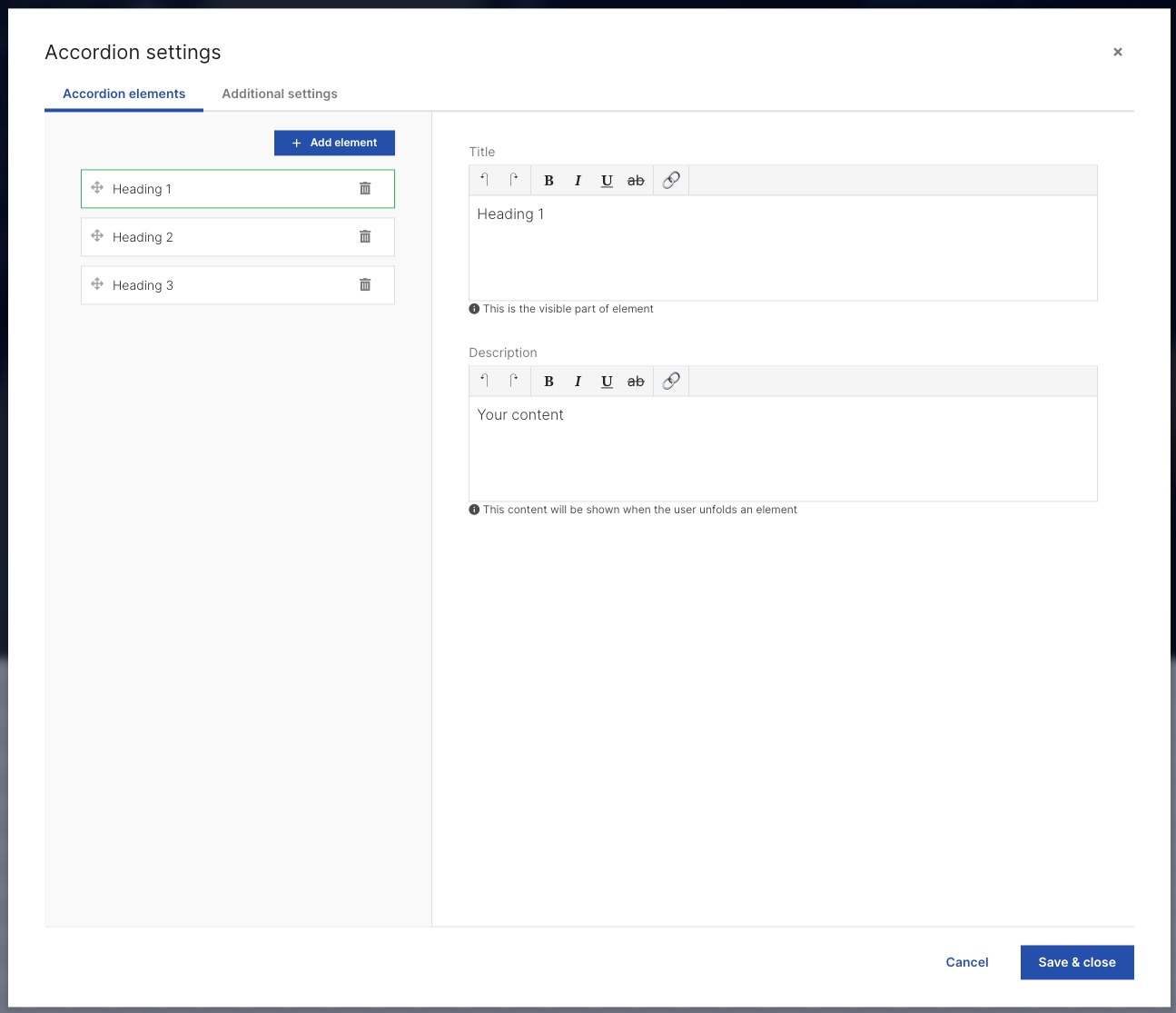
Task: Underline text using the Title toolbar
Action: pyautogui.click(x=607, y=180)
